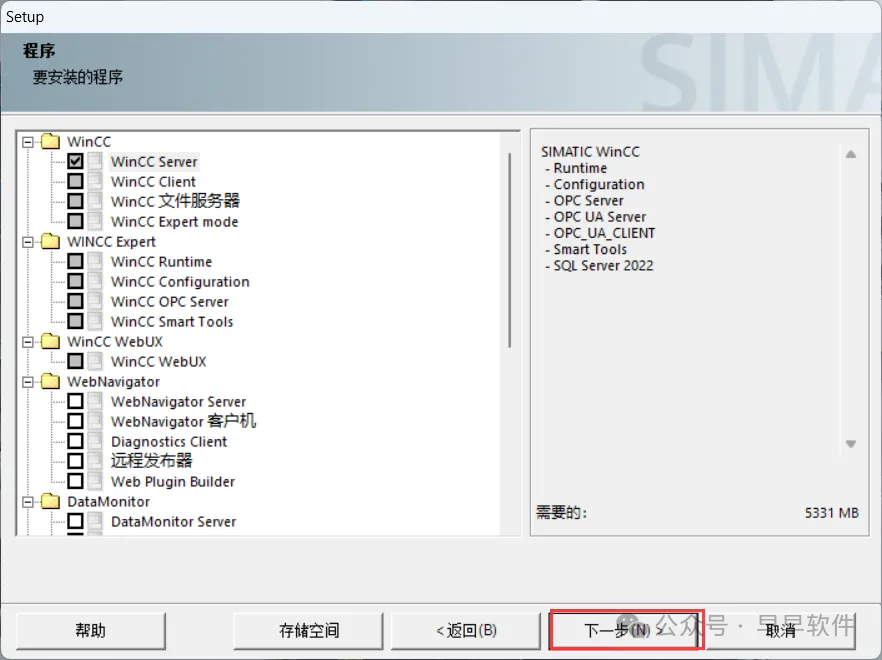Select the WinCC Expert mode label
882x660 pixels.
pyautogui.click(x=174, y=222)
